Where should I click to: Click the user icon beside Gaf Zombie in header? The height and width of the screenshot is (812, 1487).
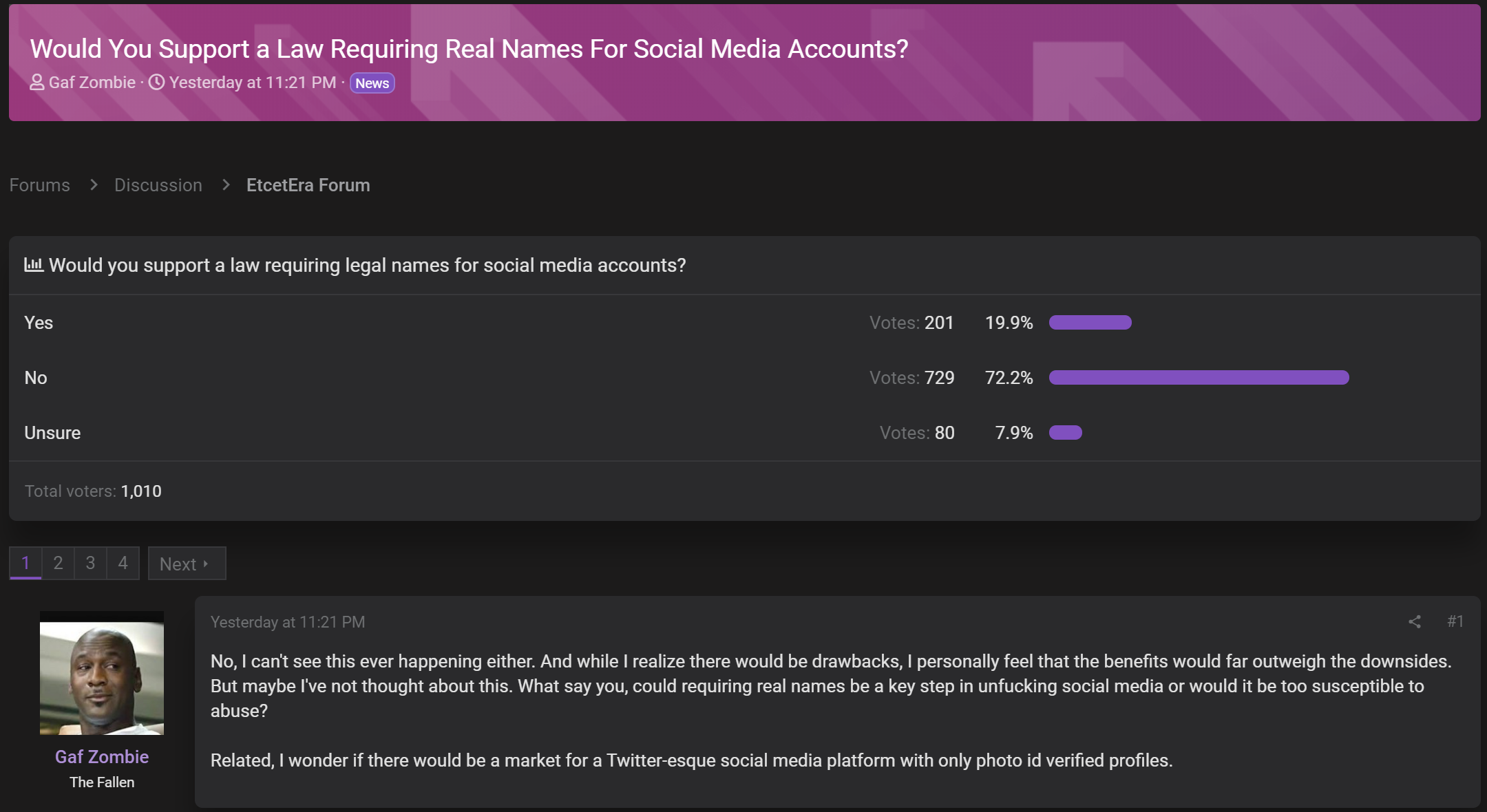37,83
